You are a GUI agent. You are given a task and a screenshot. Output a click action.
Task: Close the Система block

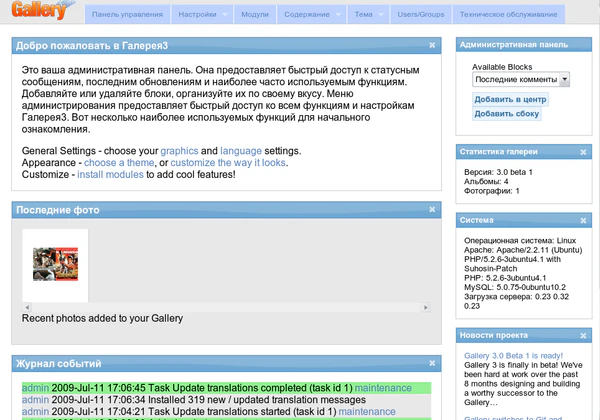click(x=585, y=219)
